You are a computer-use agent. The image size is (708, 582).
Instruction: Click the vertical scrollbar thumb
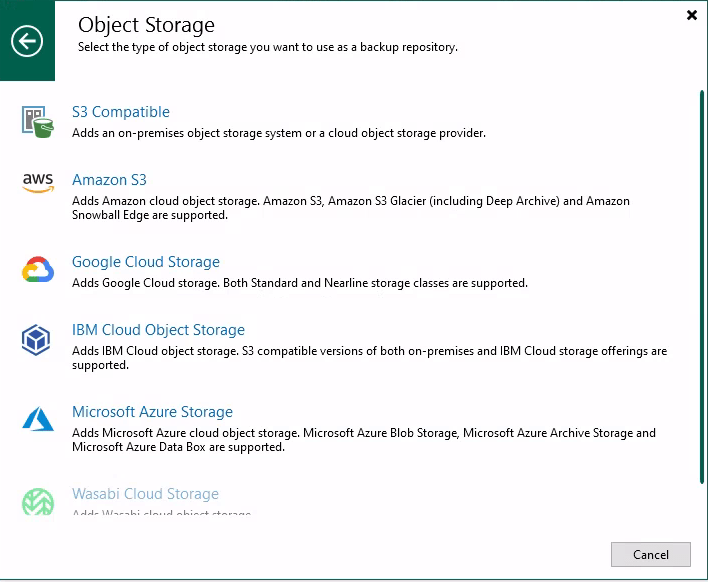[701, 287]
